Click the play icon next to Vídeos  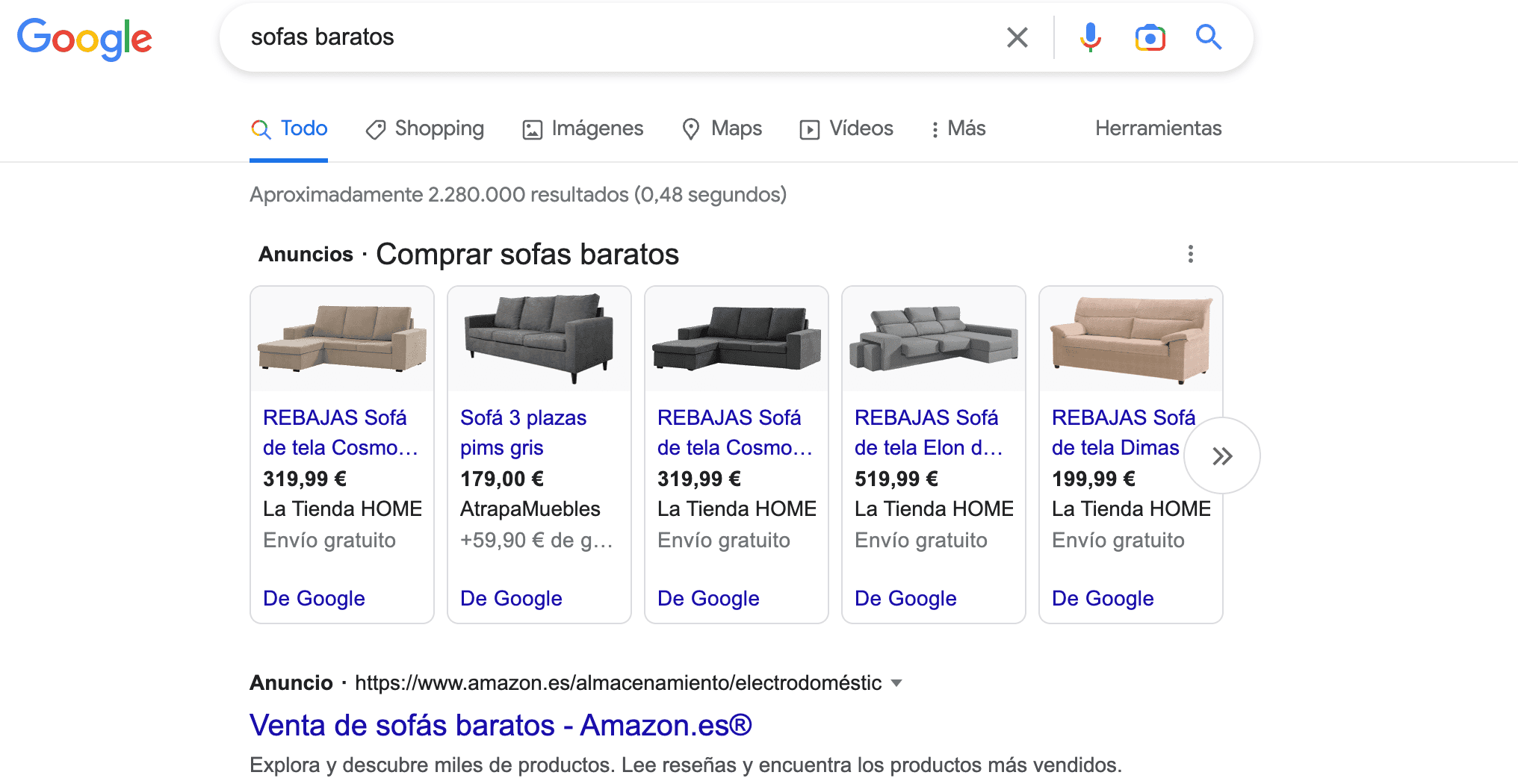point(811,128)
